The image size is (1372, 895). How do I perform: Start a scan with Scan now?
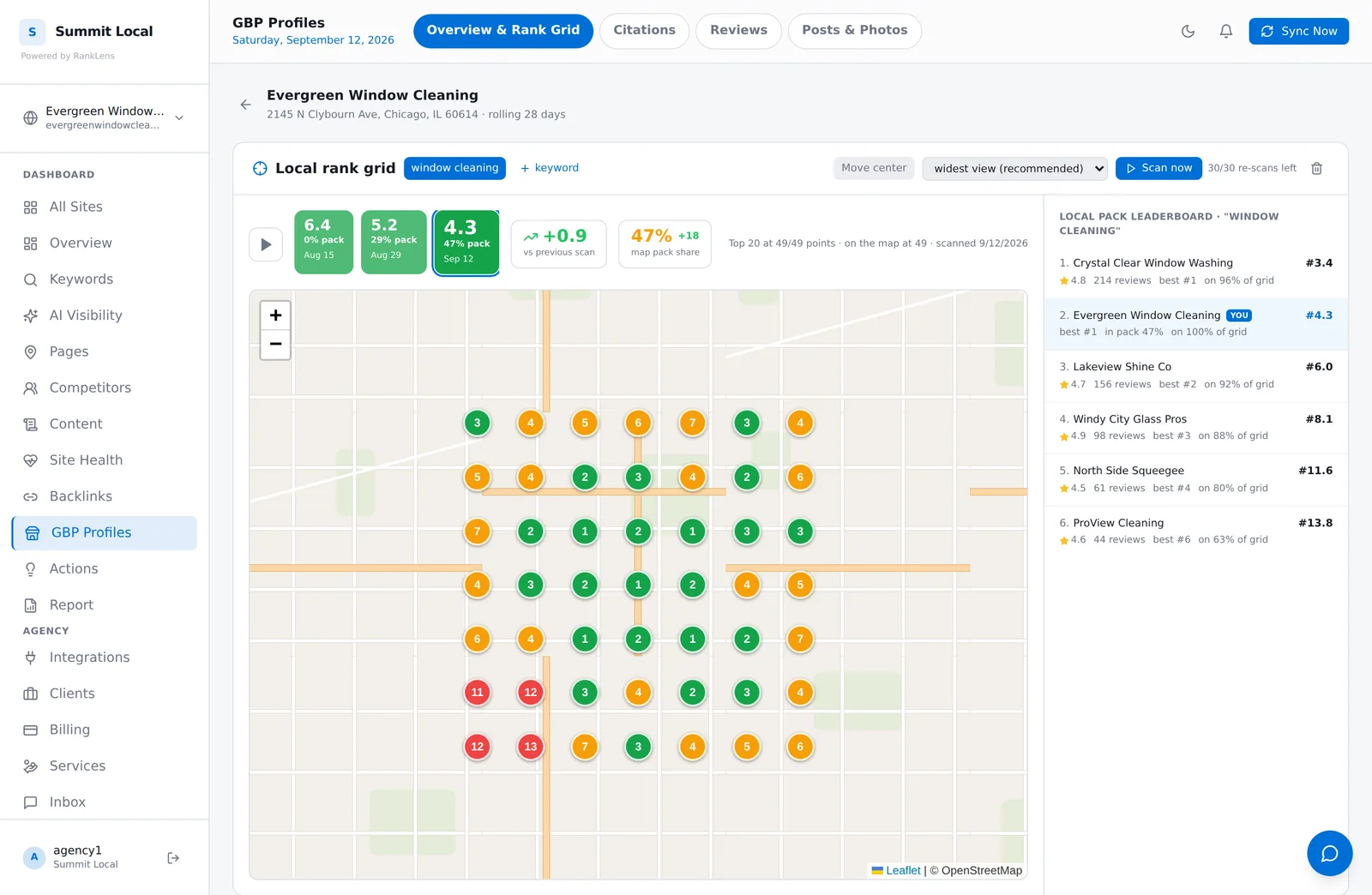tap(1158, 168)
